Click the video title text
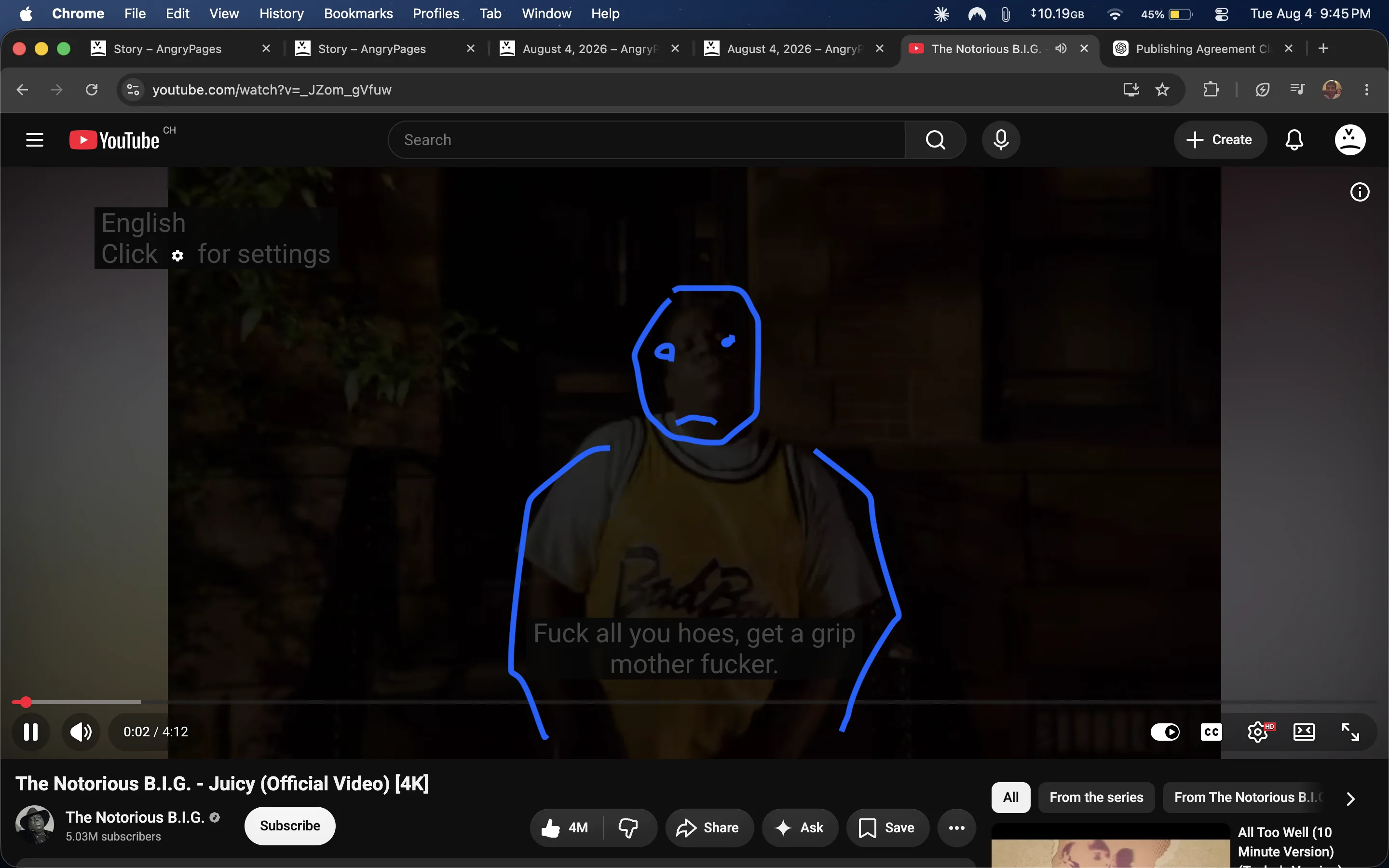The width and height of the screenshot is (1389, 868). pyautogui.click(x=222, y=784)
